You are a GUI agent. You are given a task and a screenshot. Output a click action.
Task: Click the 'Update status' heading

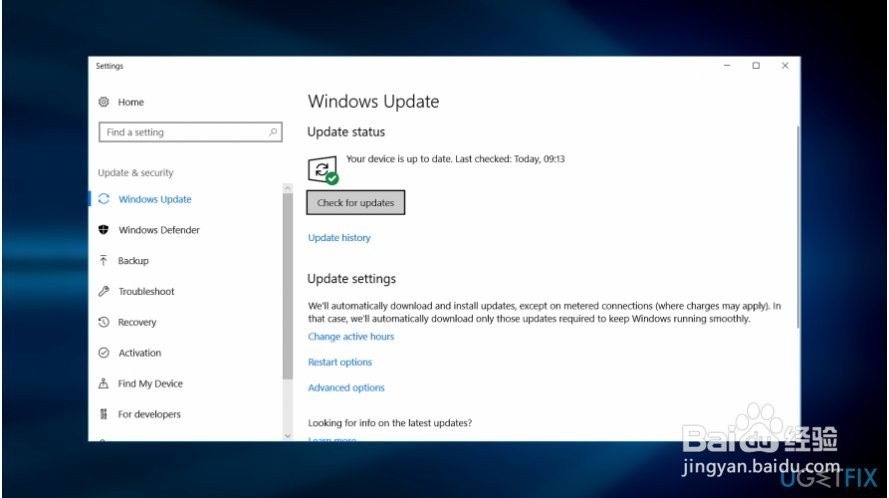(346, 132)
